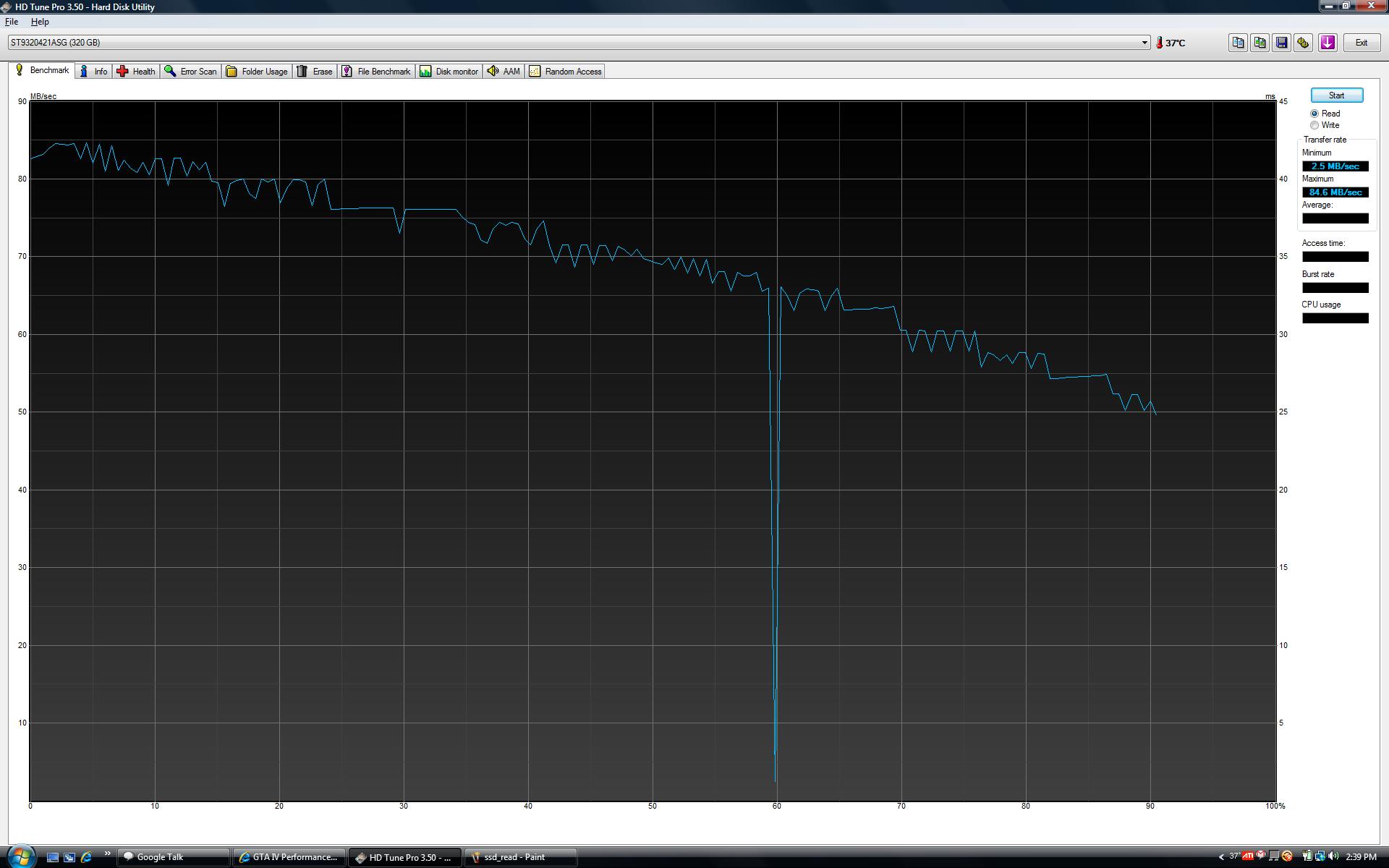Click the 37° temperature tray indicator
This screenshot has width=1389, height=868.
point(1234,856)
